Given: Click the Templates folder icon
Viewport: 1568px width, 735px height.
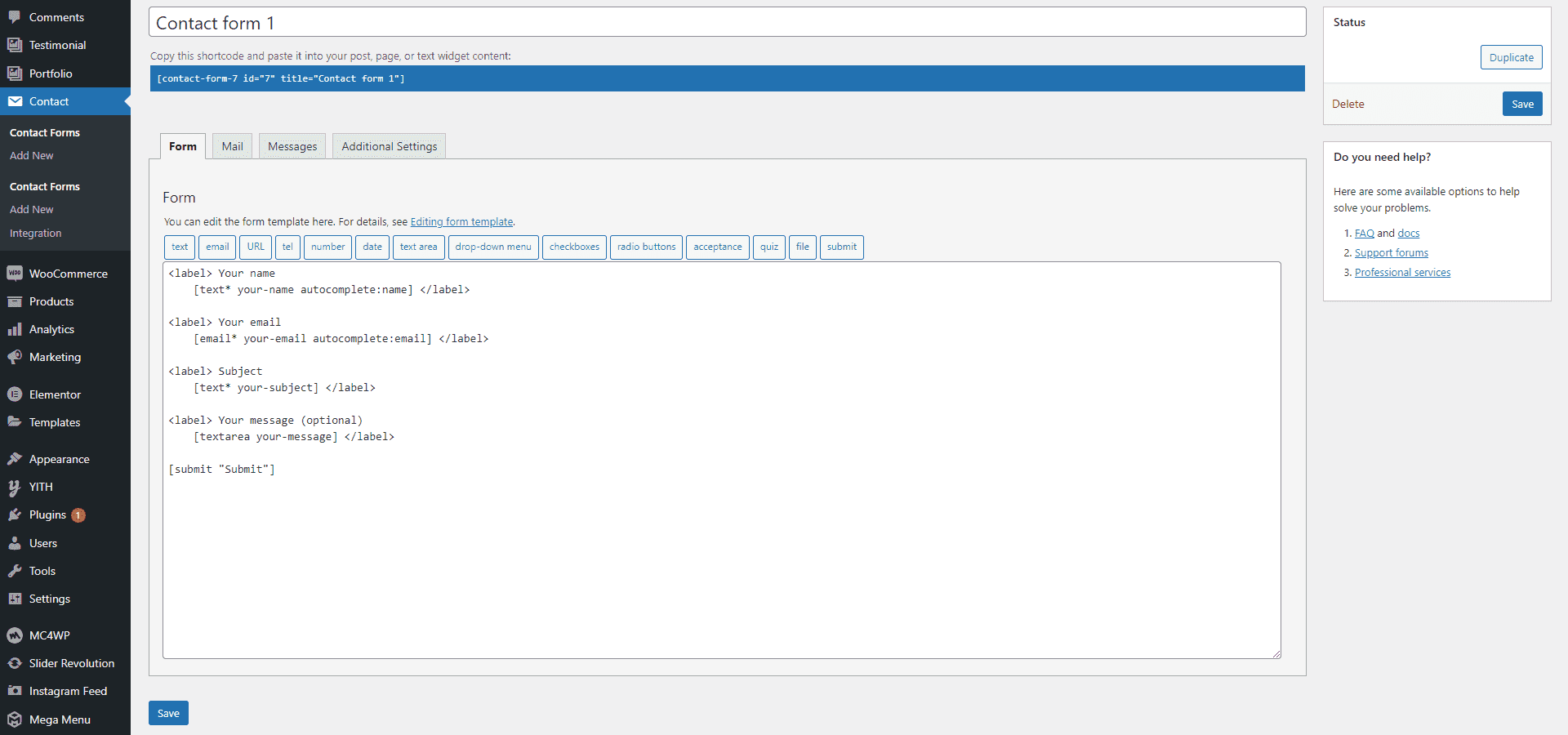Looking at the screenshot, I should [x=15, y=422].
